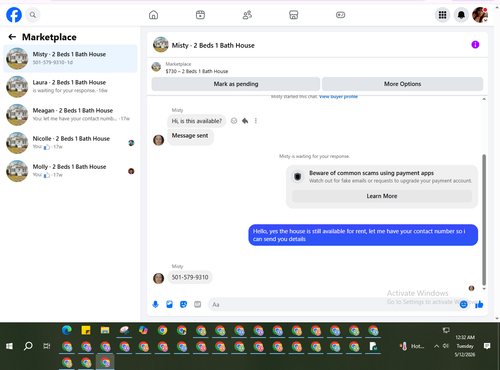Open the clock and date
This screenshot has height=370, width=500.
click(465, 346)
